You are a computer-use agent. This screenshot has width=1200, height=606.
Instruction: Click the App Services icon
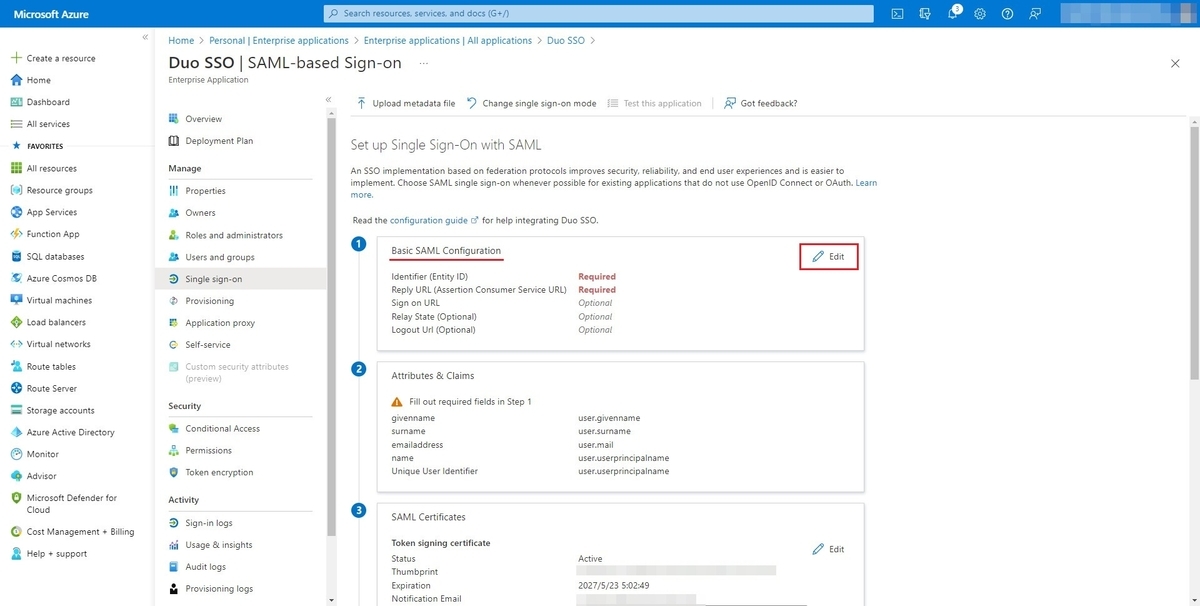point(17,212)
